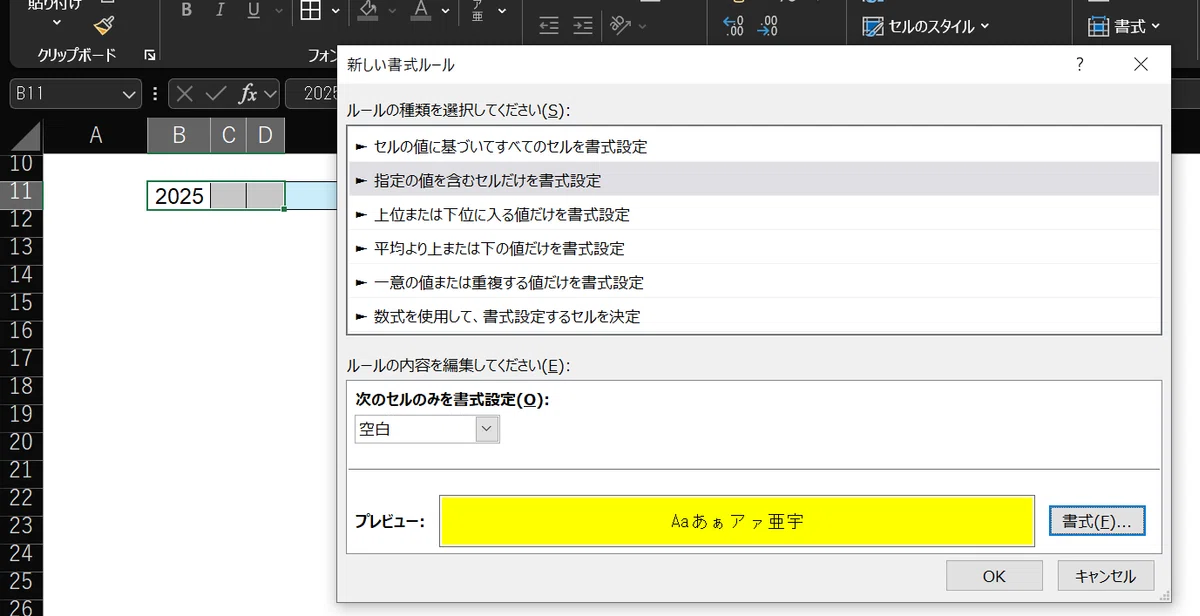Open the borders dropdown arrow
This screenshot has width=1200, height=616.
(x=335, y=11)
